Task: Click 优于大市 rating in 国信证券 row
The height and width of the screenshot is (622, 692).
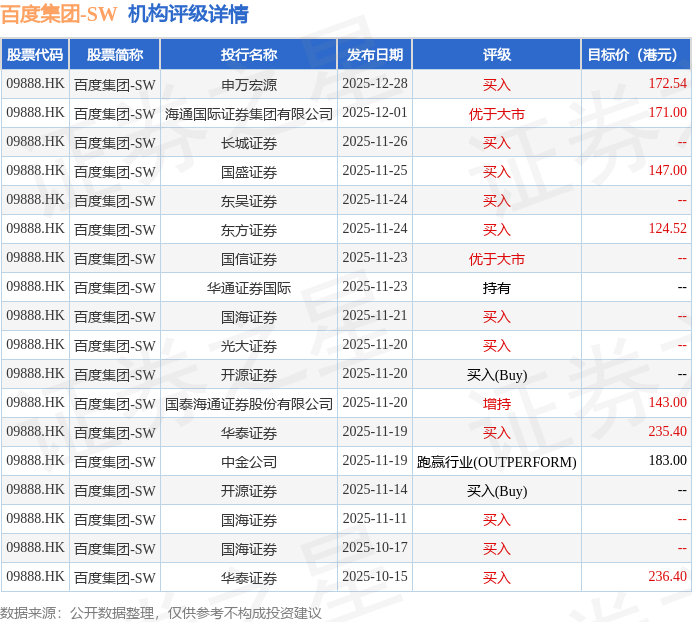Action: pos(496,259)
